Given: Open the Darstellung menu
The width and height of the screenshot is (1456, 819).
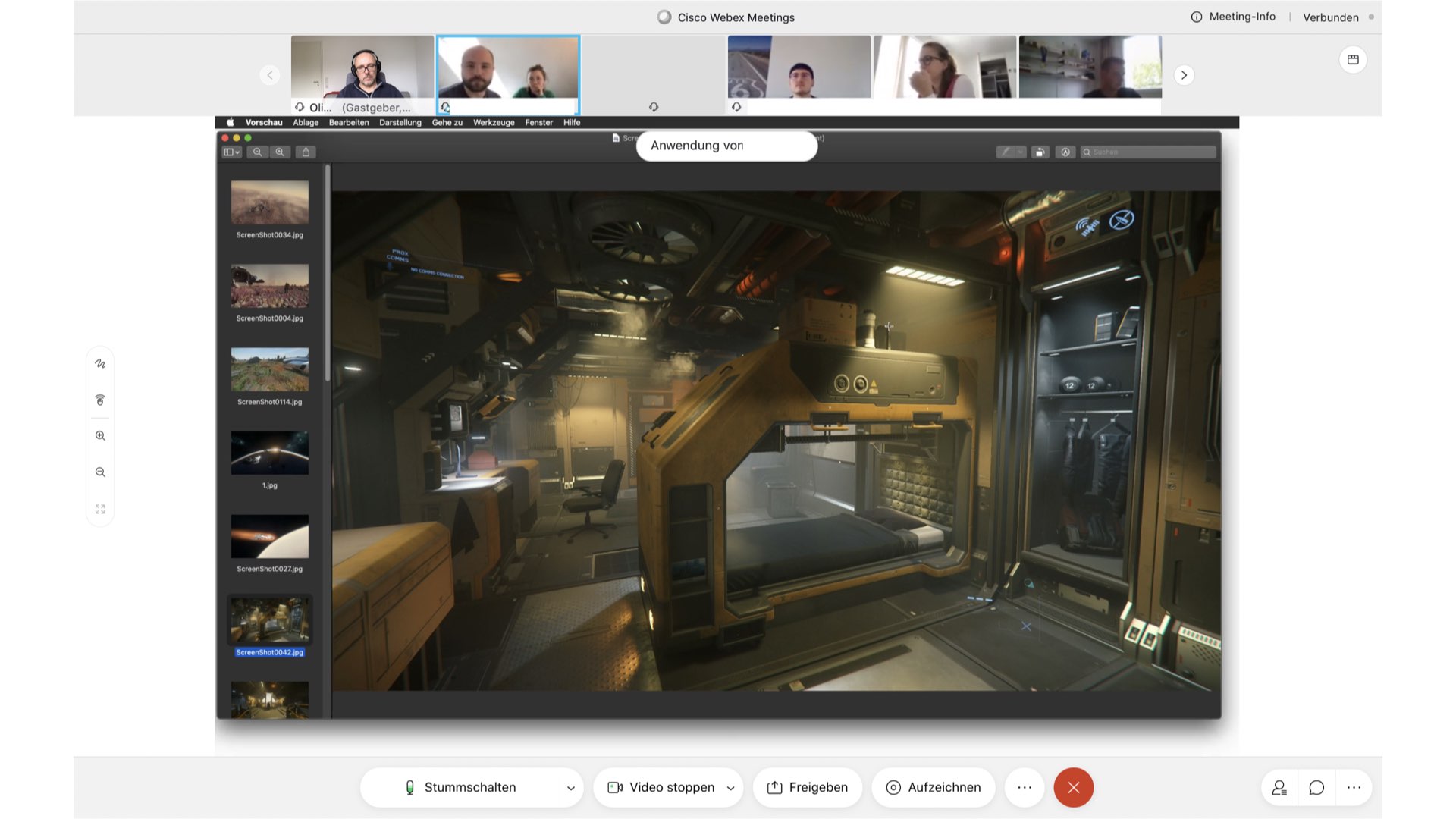Looking at the screenshot, I should [400, 122].
